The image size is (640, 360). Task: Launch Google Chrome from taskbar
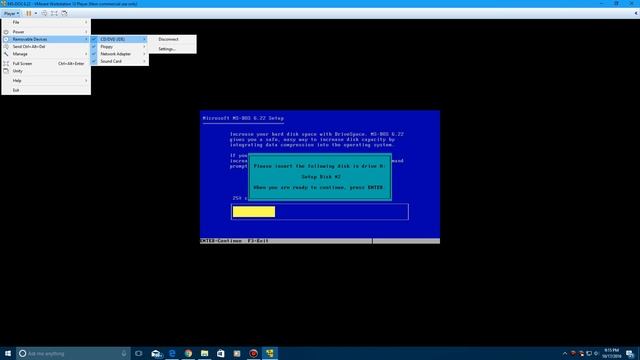click(188, 353)
